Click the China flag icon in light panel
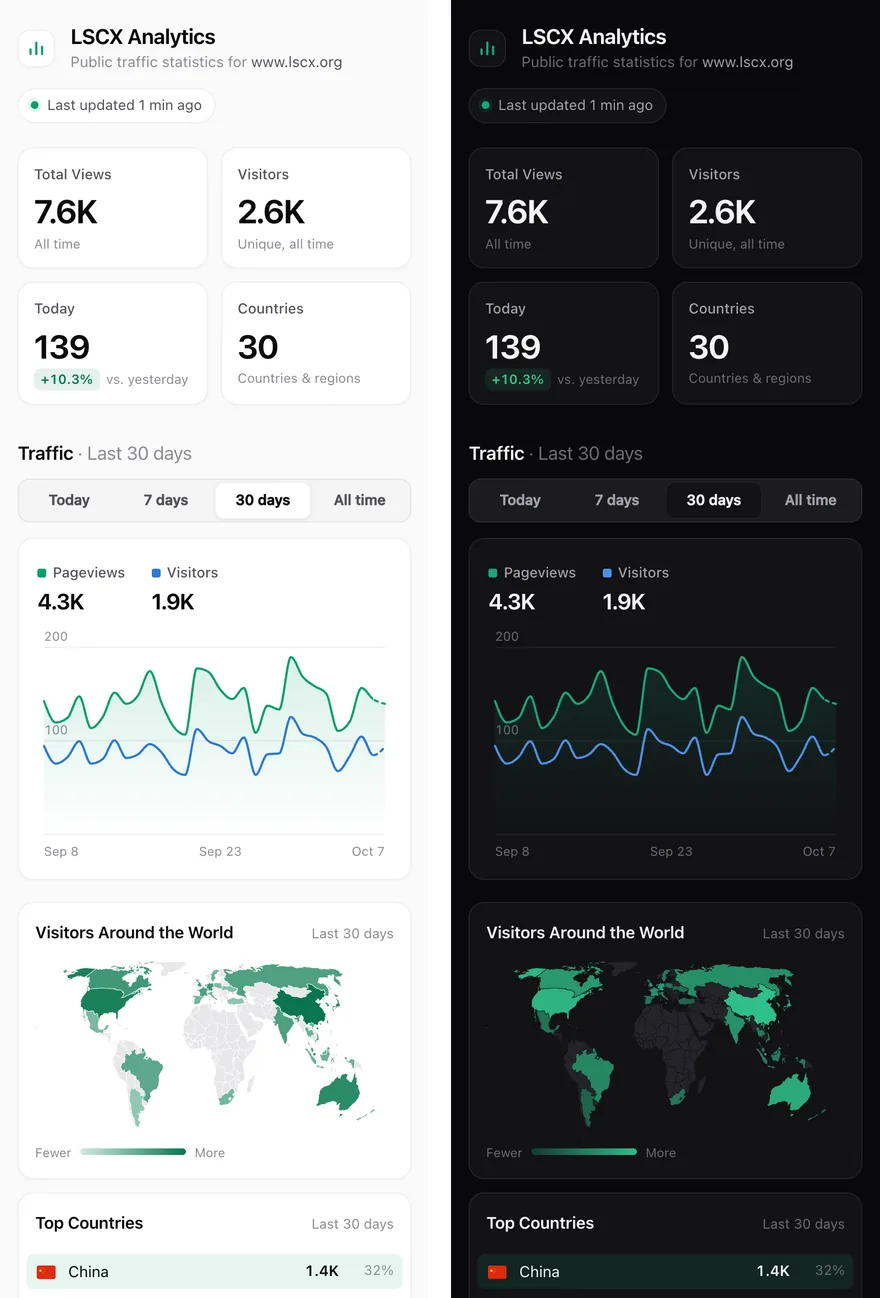Screen dimensions: 880x1298 (46, 1272)
